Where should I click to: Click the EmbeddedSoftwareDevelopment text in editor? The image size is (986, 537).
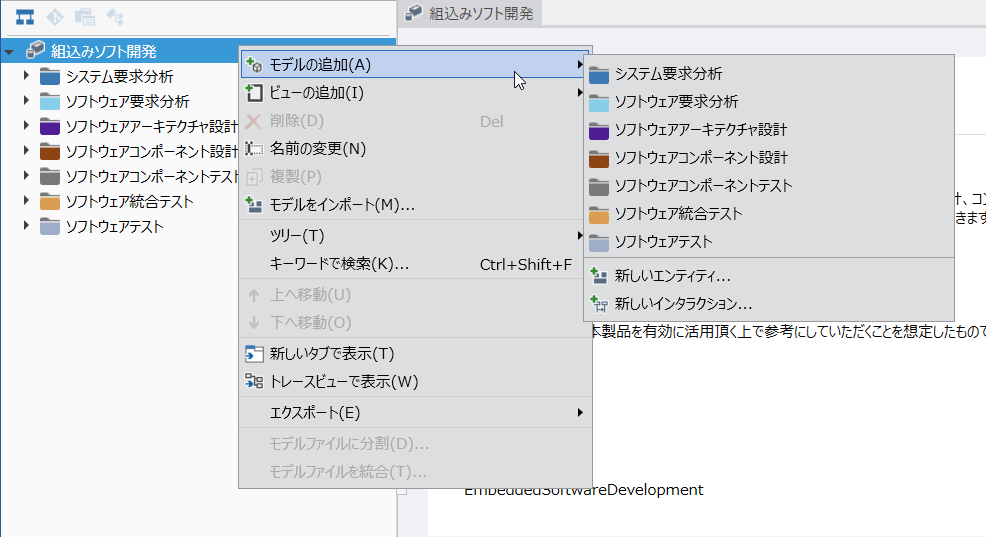584,490
